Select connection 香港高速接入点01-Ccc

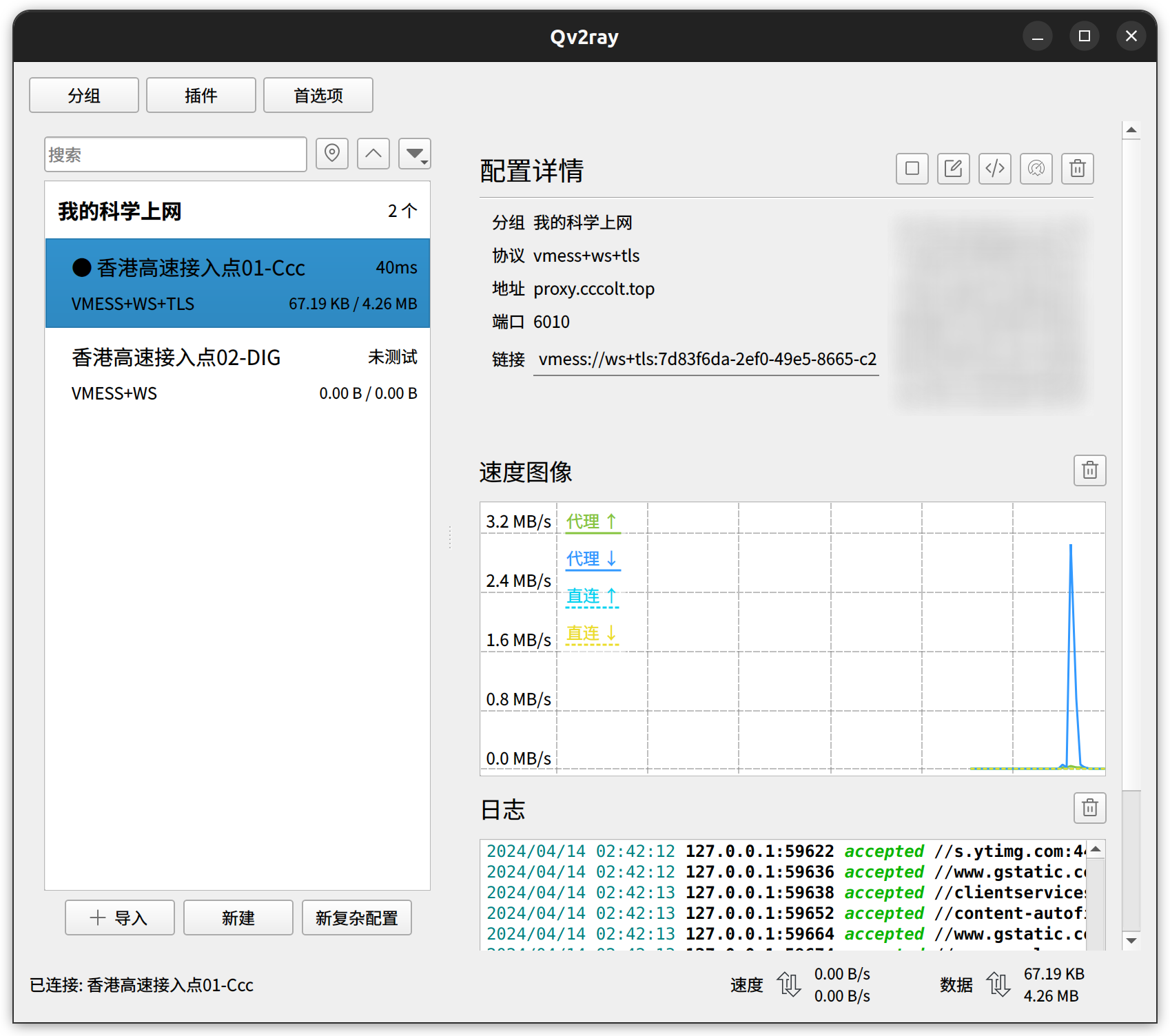(238, 283)
